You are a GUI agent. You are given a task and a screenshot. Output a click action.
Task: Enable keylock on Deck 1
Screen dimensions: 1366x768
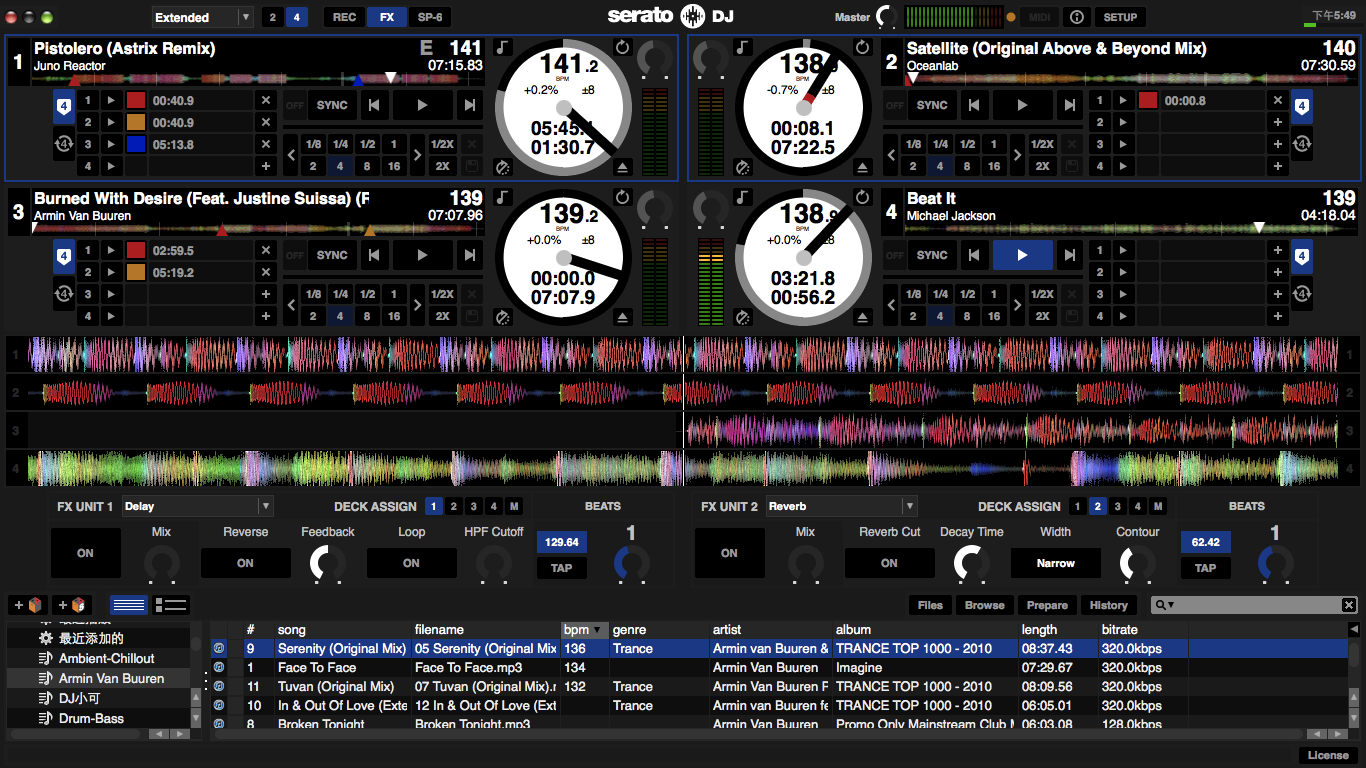click(502, 46)
